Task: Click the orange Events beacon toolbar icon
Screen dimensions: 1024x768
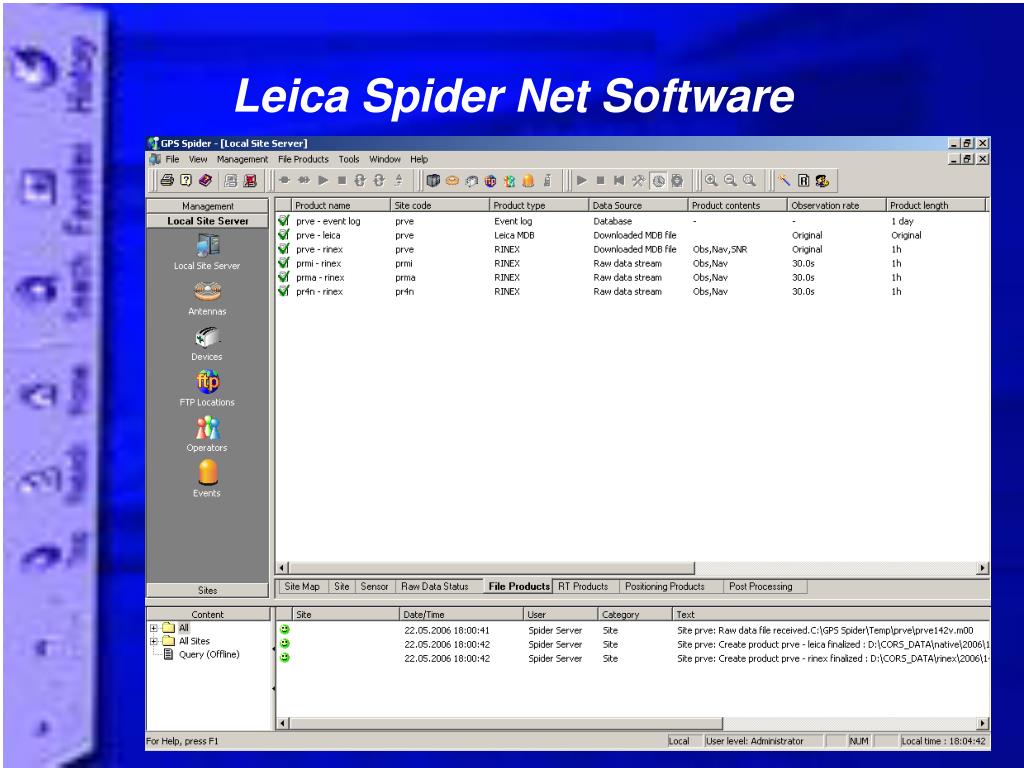Action: (528, 181)
